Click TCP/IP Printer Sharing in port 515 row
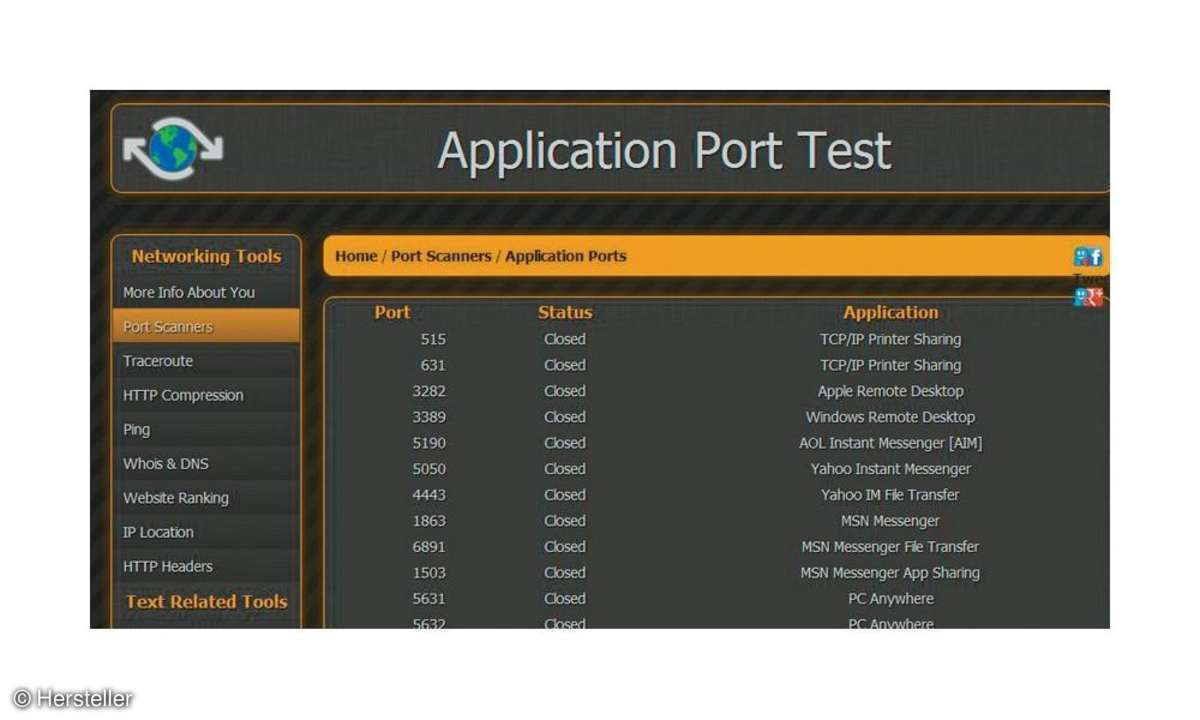The width and height of the screenshot is (1200, 720). click(891, 339)
